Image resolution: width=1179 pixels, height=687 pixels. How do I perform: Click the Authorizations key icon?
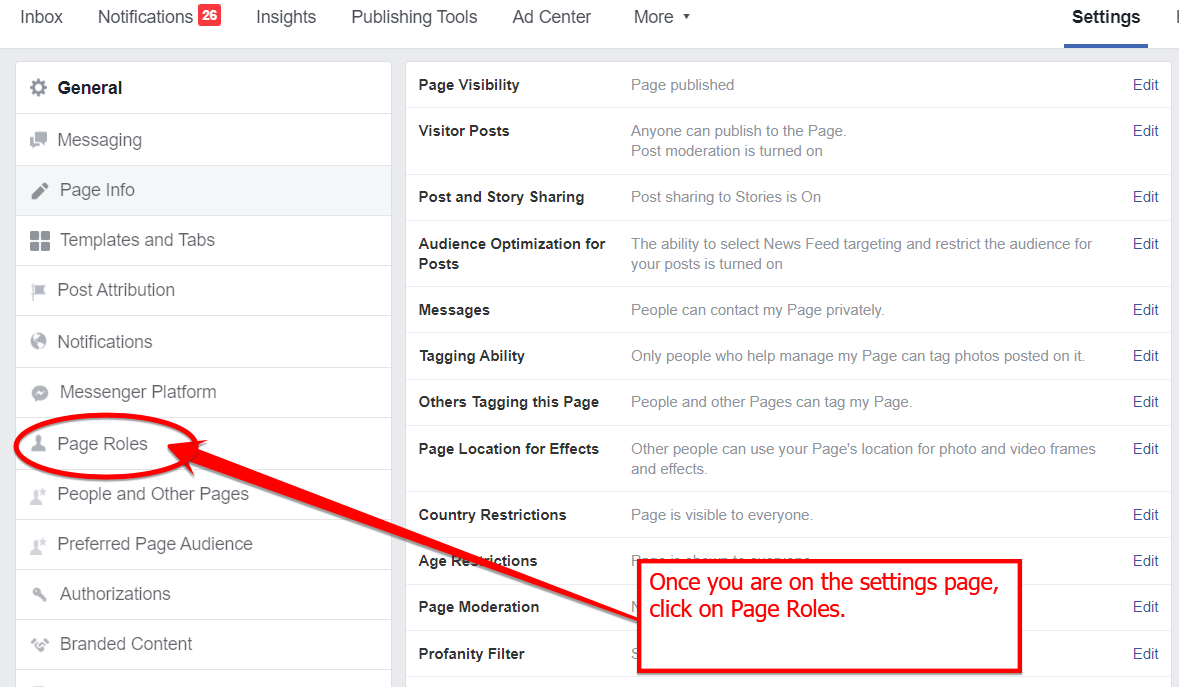click(x=40, y=595)
